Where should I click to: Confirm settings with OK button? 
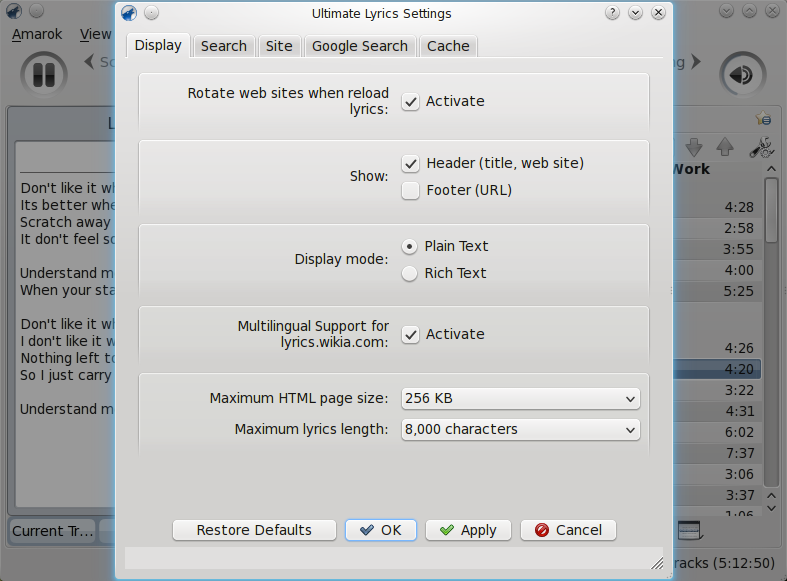pos(381,530)
